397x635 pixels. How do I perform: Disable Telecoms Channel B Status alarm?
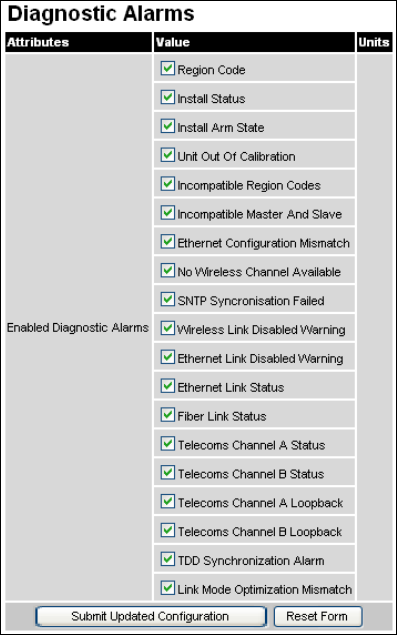pos(167,473)
